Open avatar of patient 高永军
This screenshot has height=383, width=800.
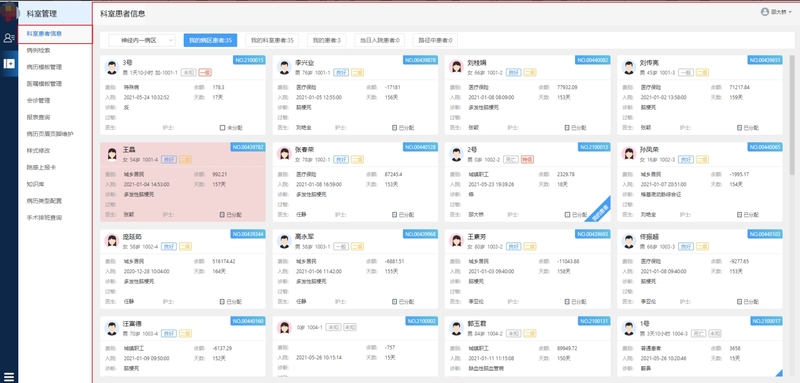284,241
